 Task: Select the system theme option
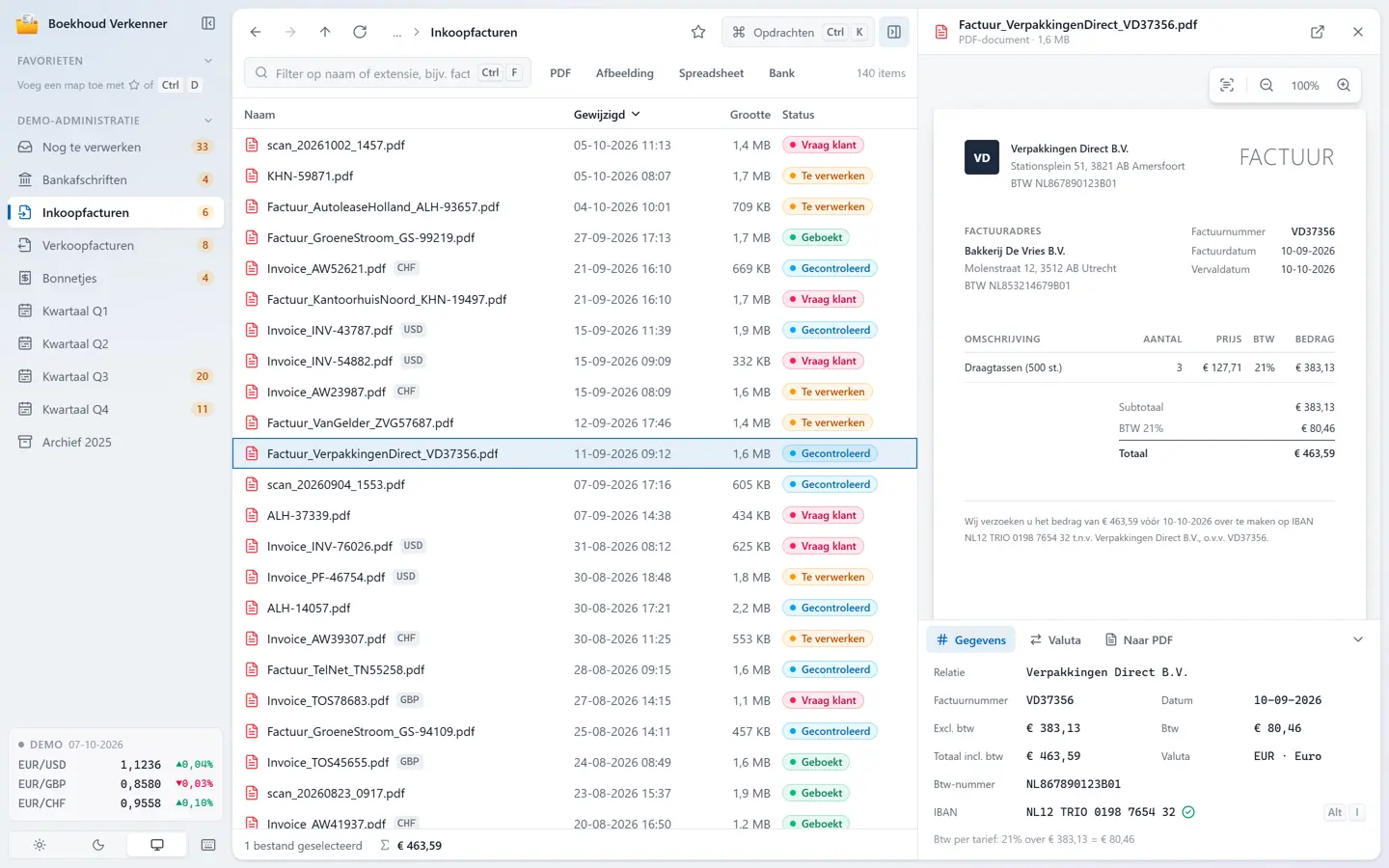pos(157,845)
